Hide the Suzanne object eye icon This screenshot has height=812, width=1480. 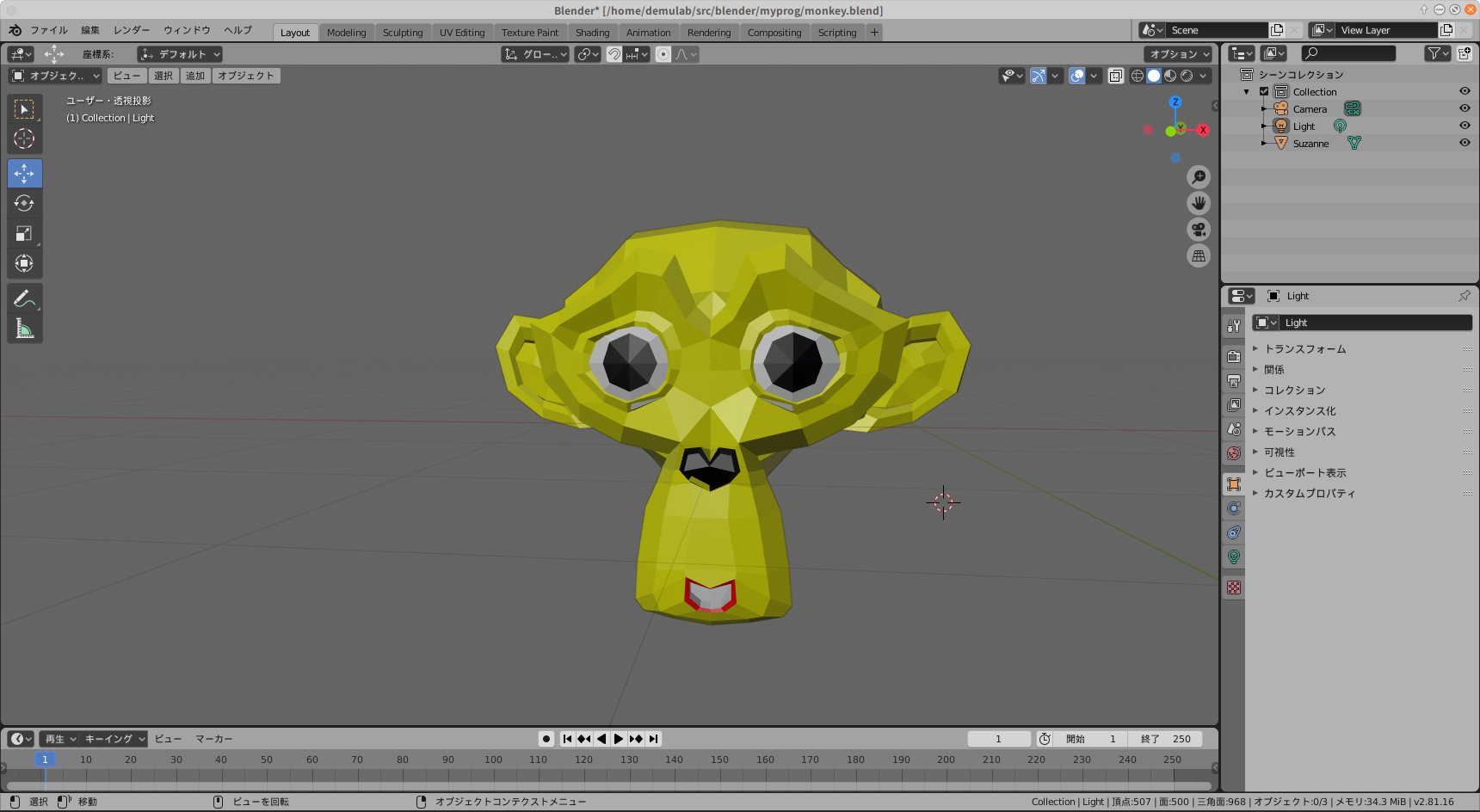(x=1465, y=143)
